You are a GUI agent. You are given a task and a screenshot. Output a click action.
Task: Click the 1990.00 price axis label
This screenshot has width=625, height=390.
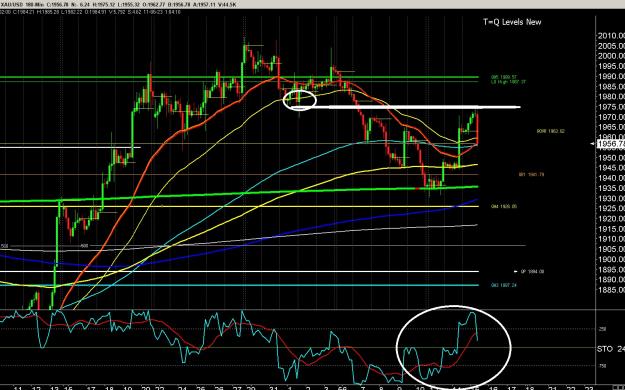click(611, 76)
